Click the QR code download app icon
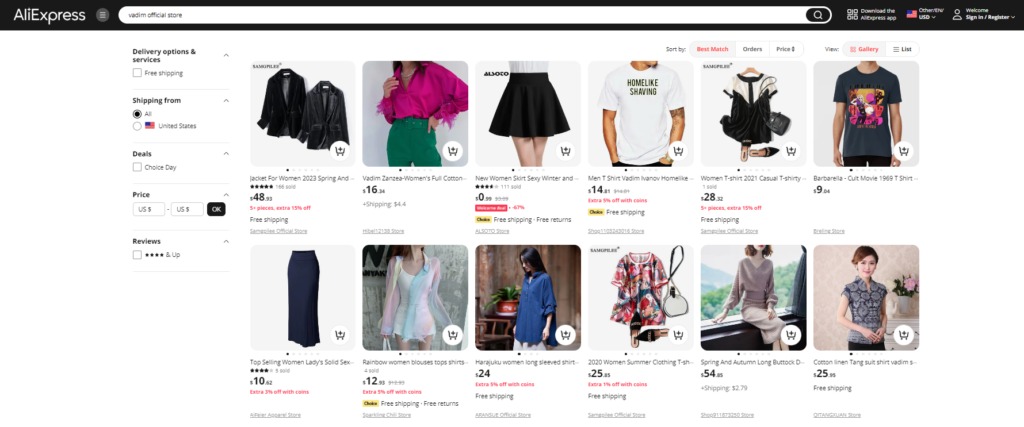1024x427 pixels. point(852,15)
